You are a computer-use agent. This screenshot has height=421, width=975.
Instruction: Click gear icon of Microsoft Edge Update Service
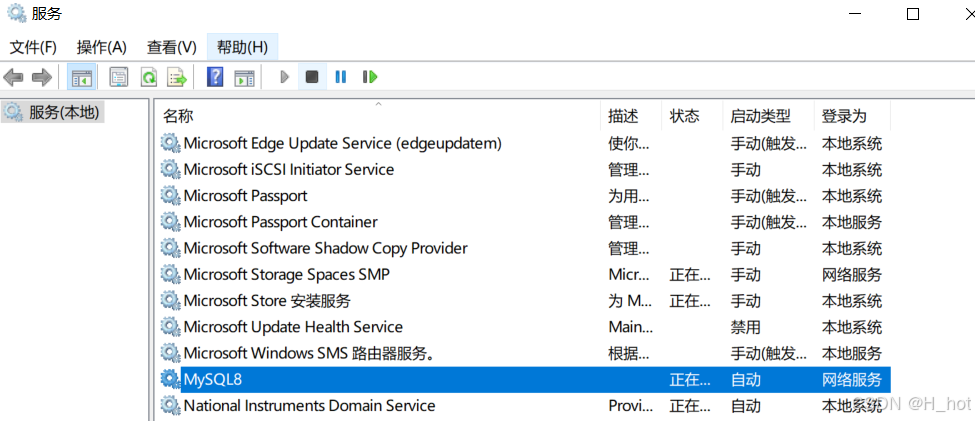(169, 143)
